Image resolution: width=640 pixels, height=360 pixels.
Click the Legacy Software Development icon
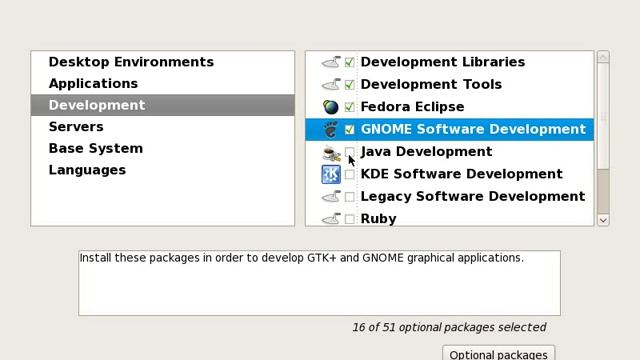point(331,196)
